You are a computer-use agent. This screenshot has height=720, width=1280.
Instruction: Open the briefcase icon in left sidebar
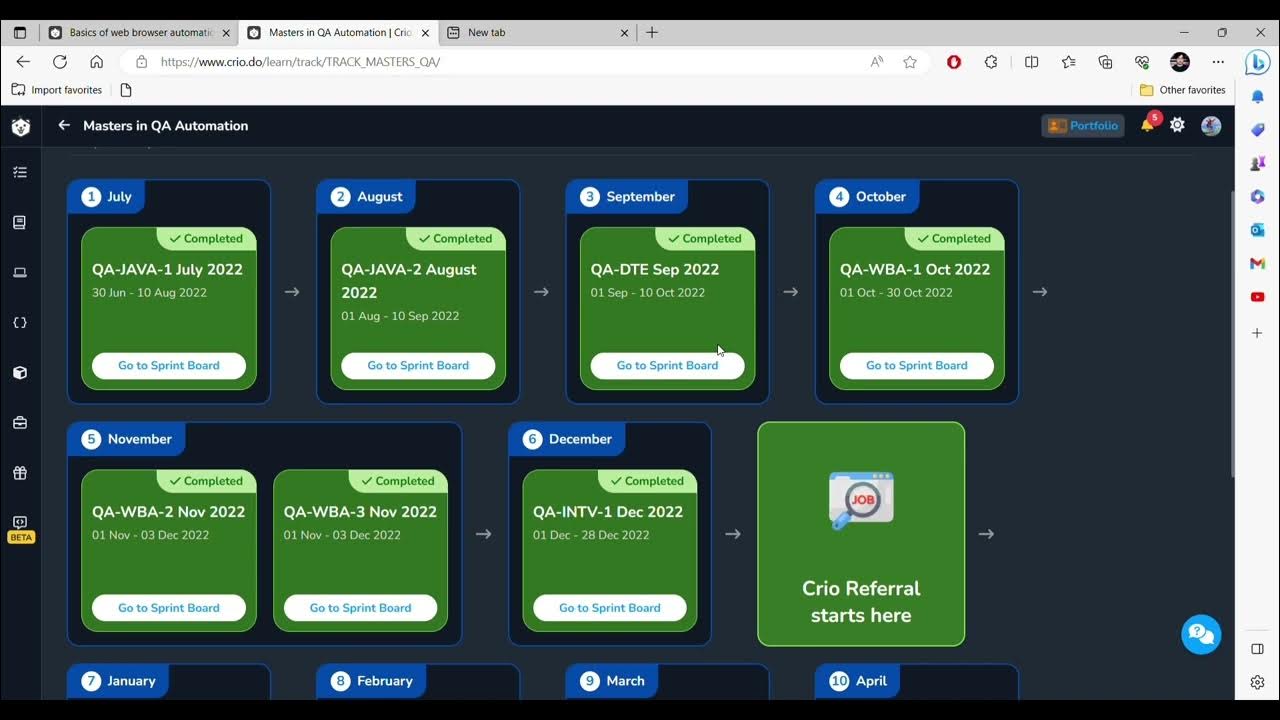pos(20,422)
